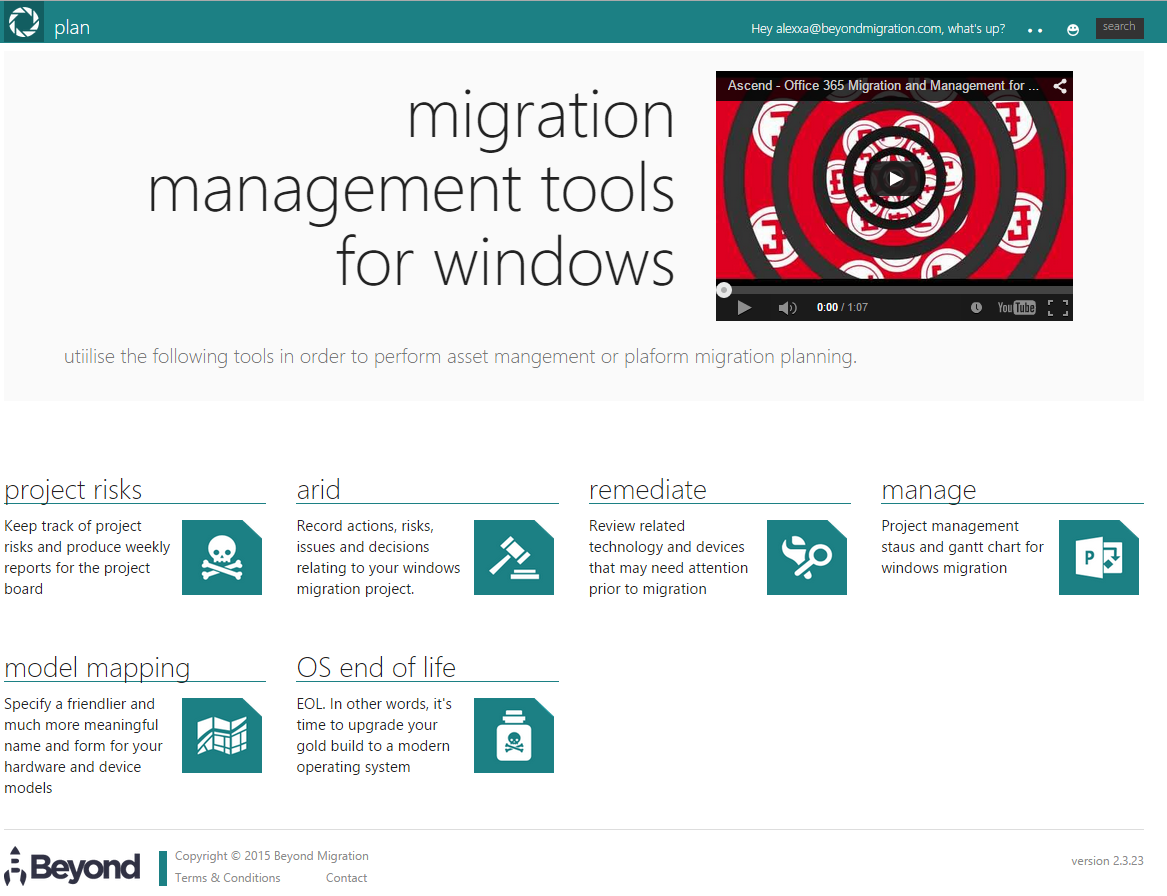Click the 'Review related technology' description

coord(668,557)
